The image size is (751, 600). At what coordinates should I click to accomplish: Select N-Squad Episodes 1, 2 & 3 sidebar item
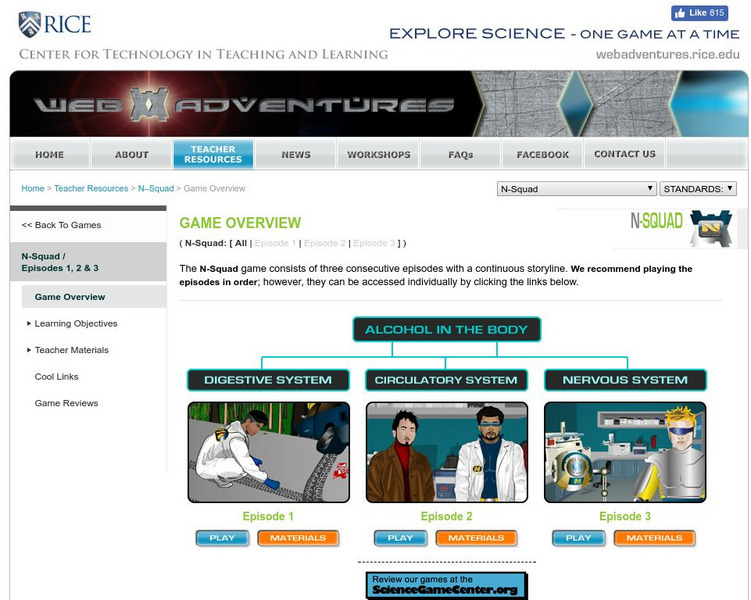click(88, 262)
